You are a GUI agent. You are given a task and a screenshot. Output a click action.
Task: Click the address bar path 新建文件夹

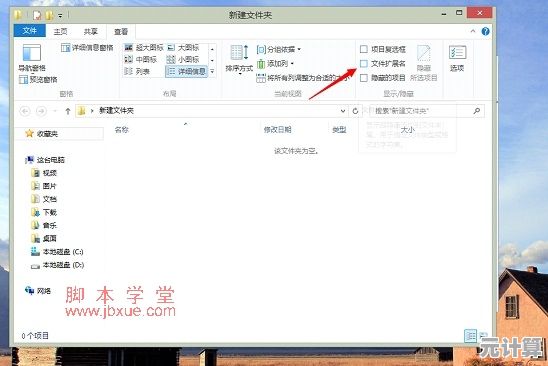(116, 111)
